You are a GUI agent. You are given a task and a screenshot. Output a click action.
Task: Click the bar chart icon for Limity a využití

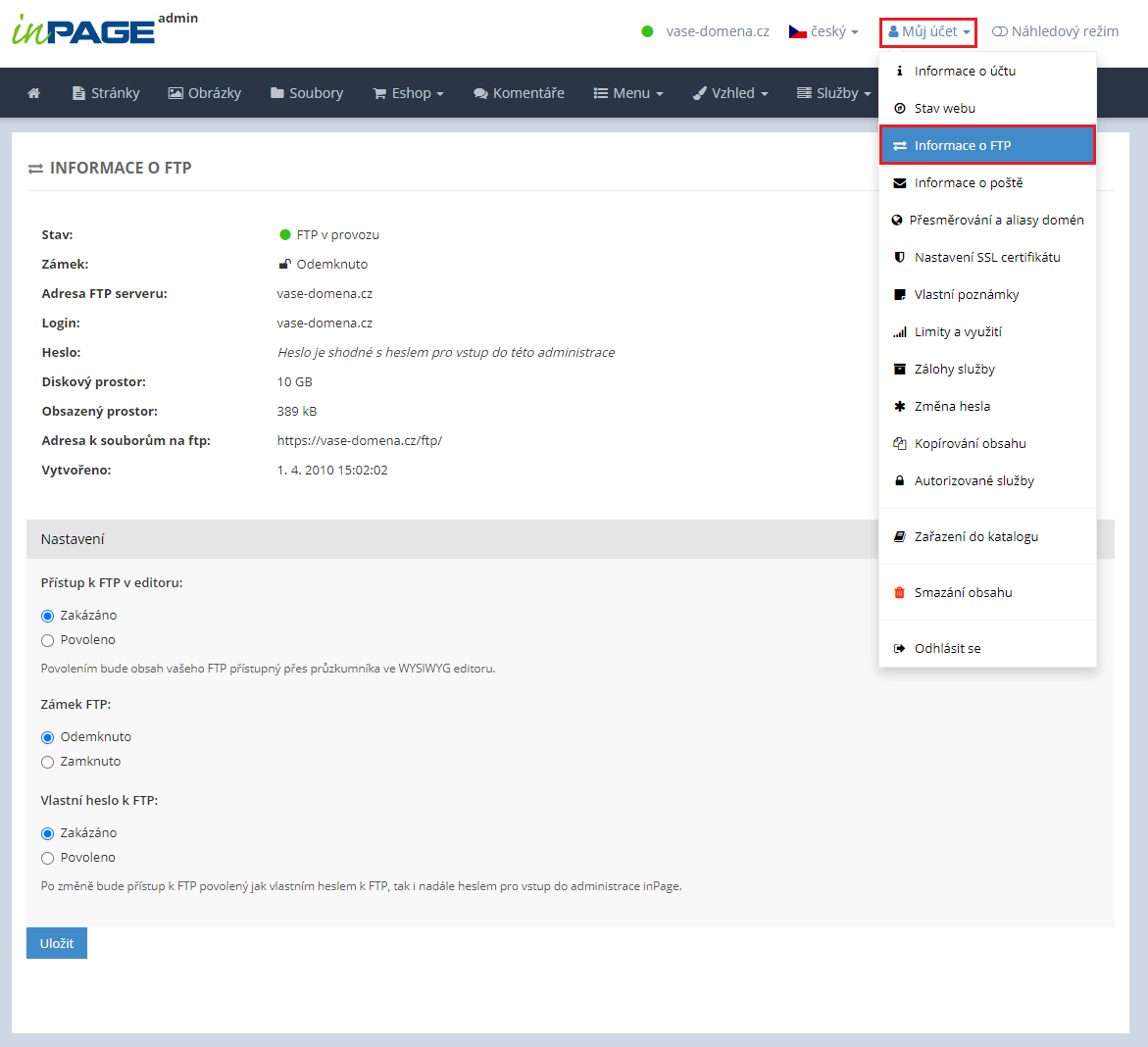tap(899, 332)
